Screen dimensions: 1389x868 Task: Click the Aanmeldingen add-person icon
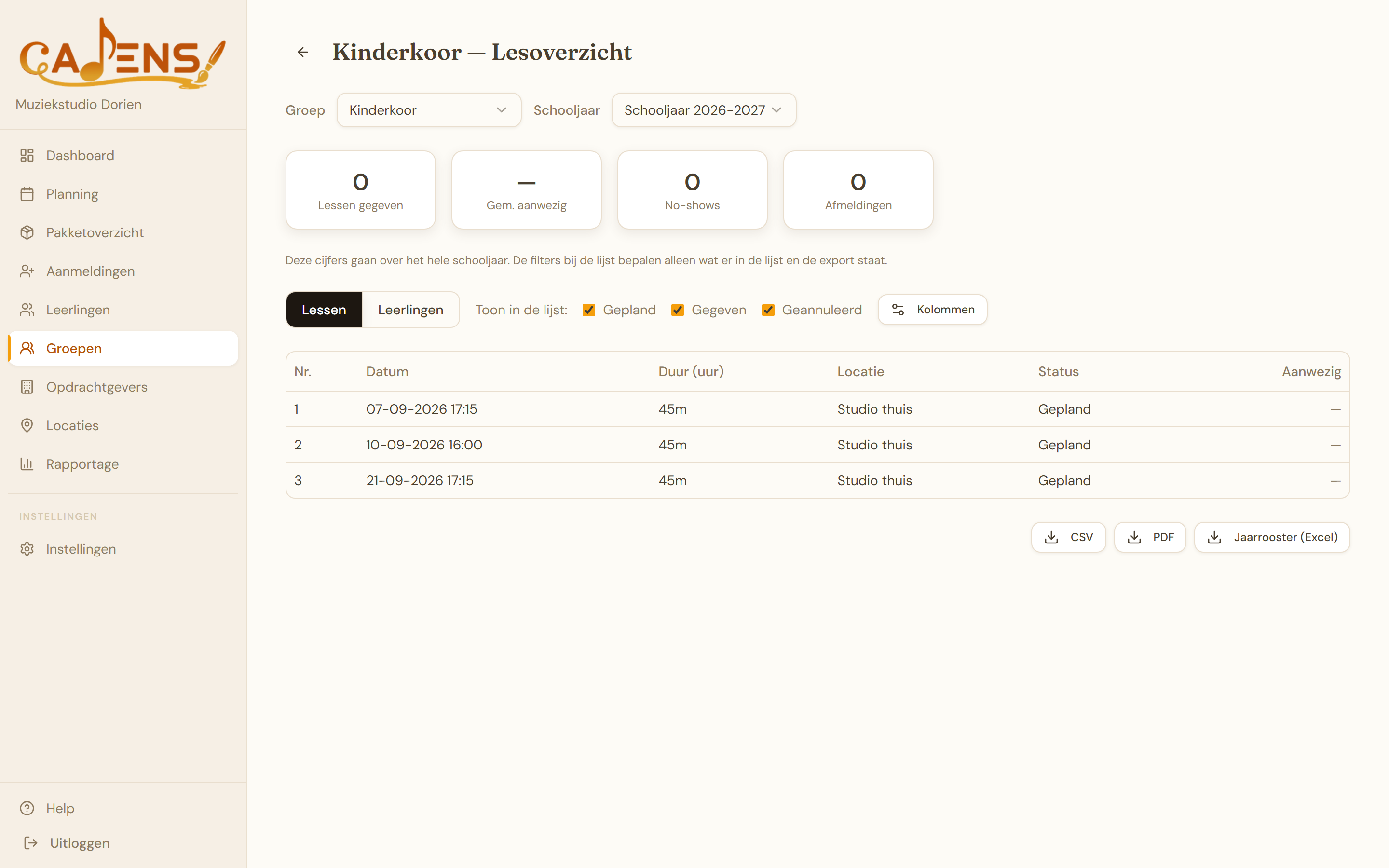(x=27, y=271)
